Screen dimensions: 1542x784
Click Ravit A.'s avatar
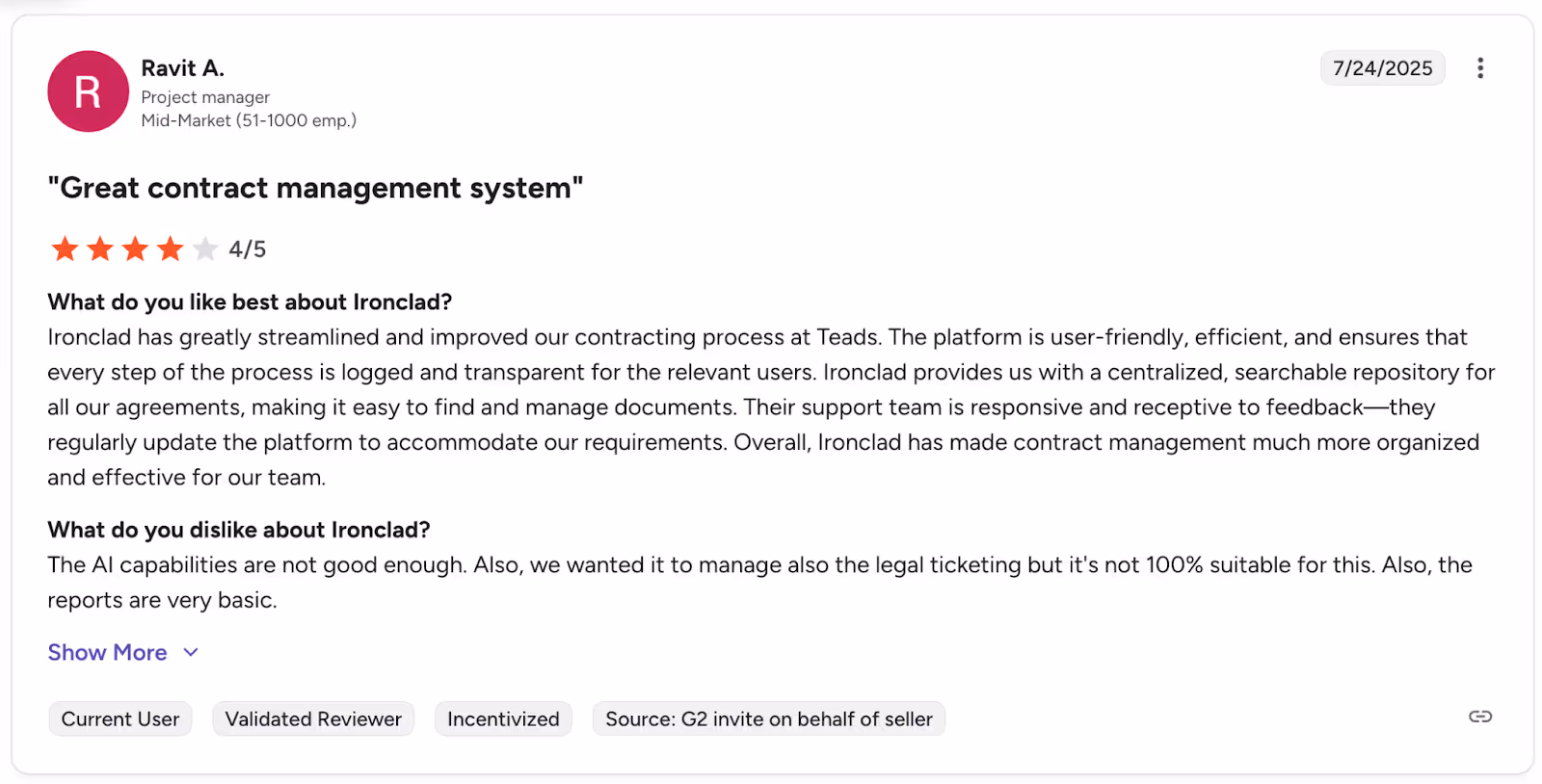[x=88, y=91]
